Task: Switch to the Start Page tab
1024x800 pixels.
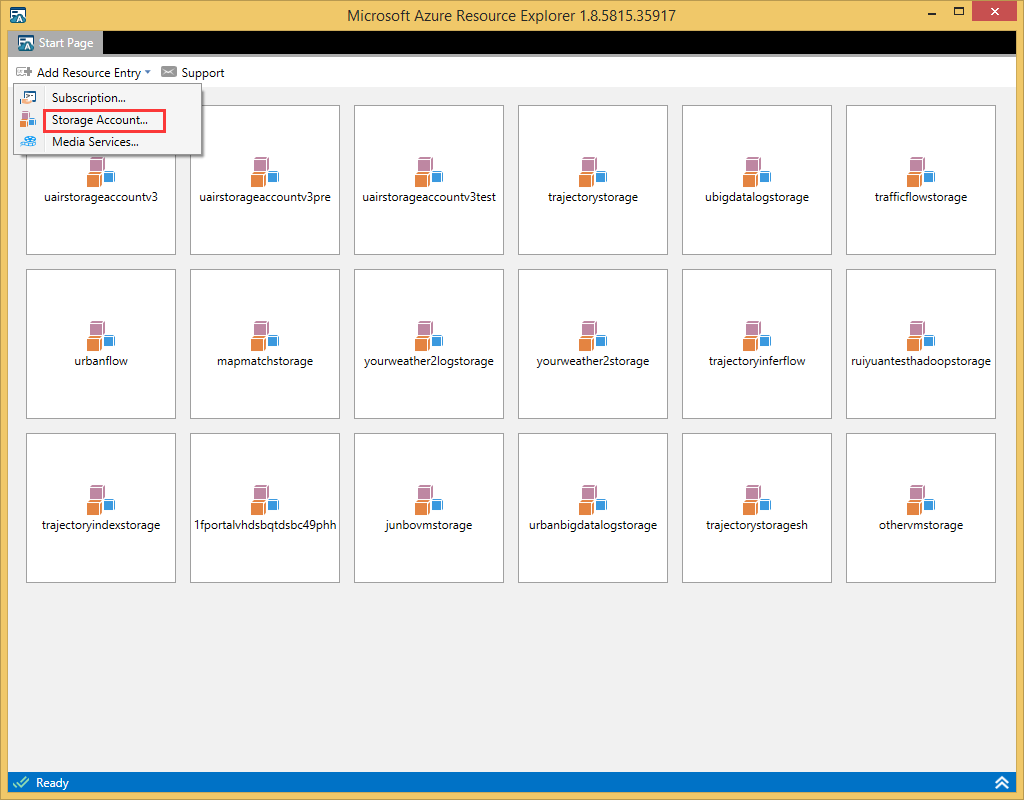Action: point(56,43)
